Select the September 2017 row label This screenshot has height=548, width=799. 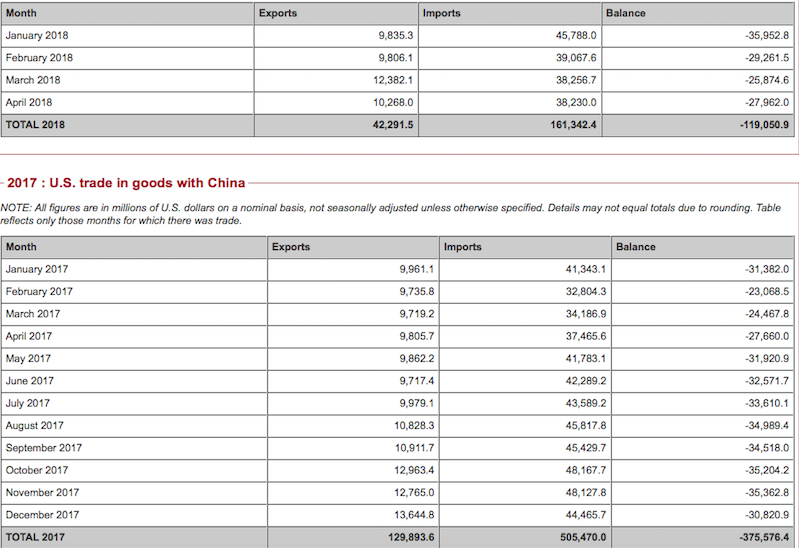coord(44,448)
